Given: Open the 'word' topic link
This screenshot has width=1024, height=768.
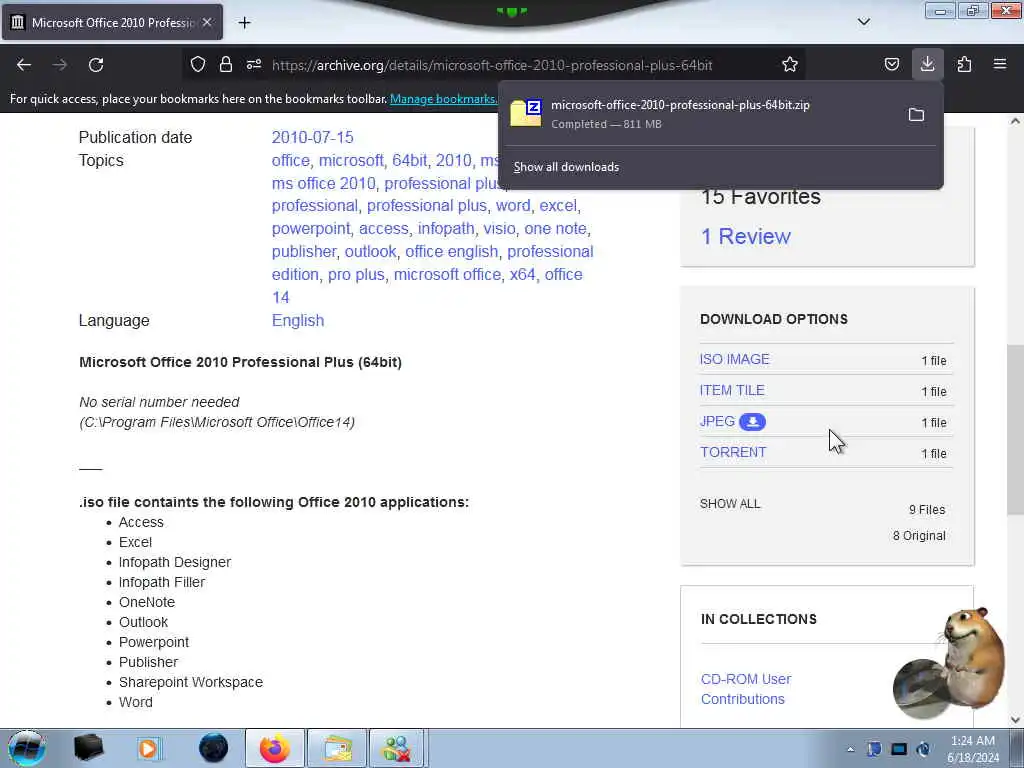Looking at the screenshot, I should pos(513,206).
